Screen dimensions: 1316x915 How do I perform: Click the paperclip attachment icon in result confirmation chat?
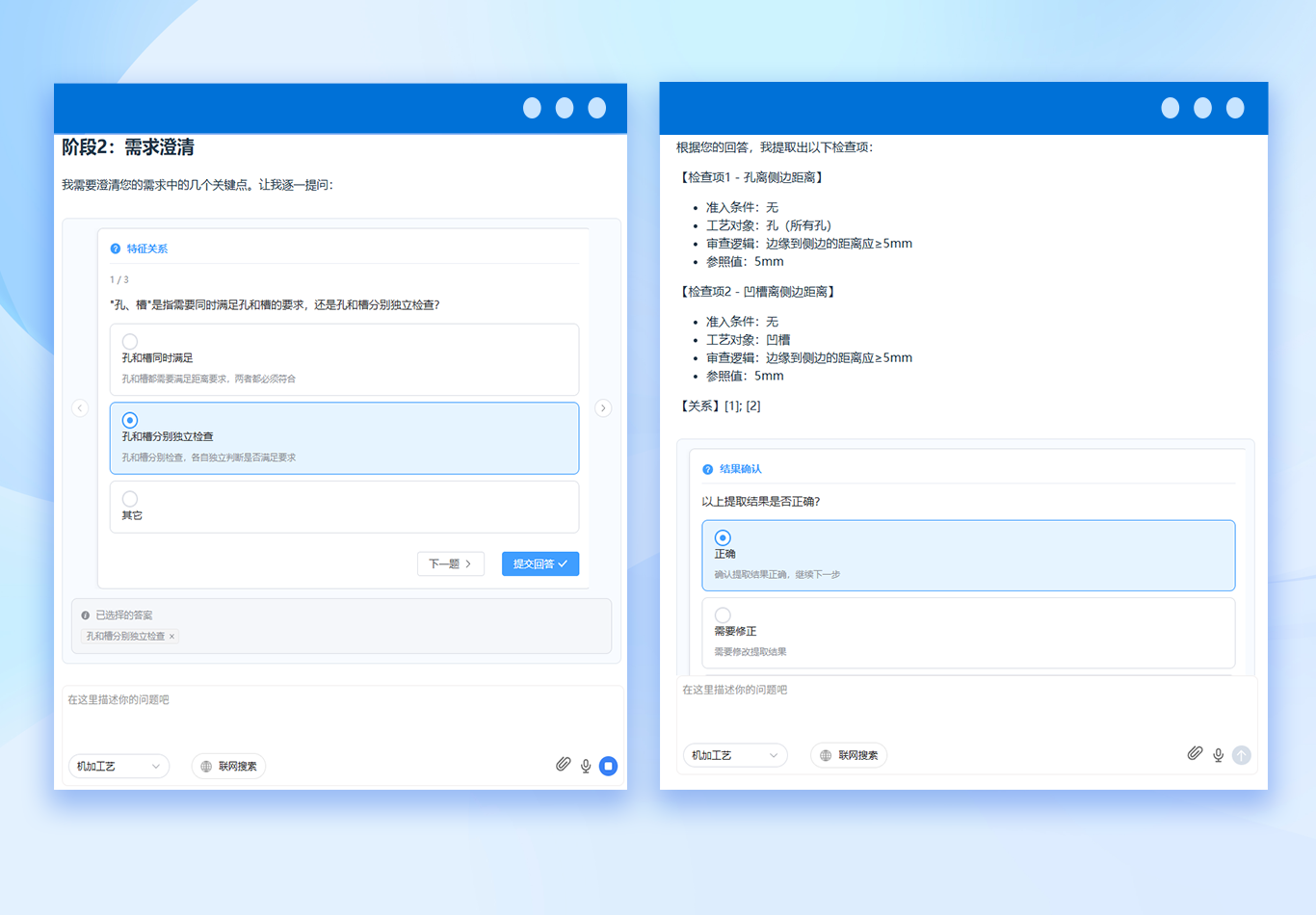pyautogui.click(x=1195, y=754)
